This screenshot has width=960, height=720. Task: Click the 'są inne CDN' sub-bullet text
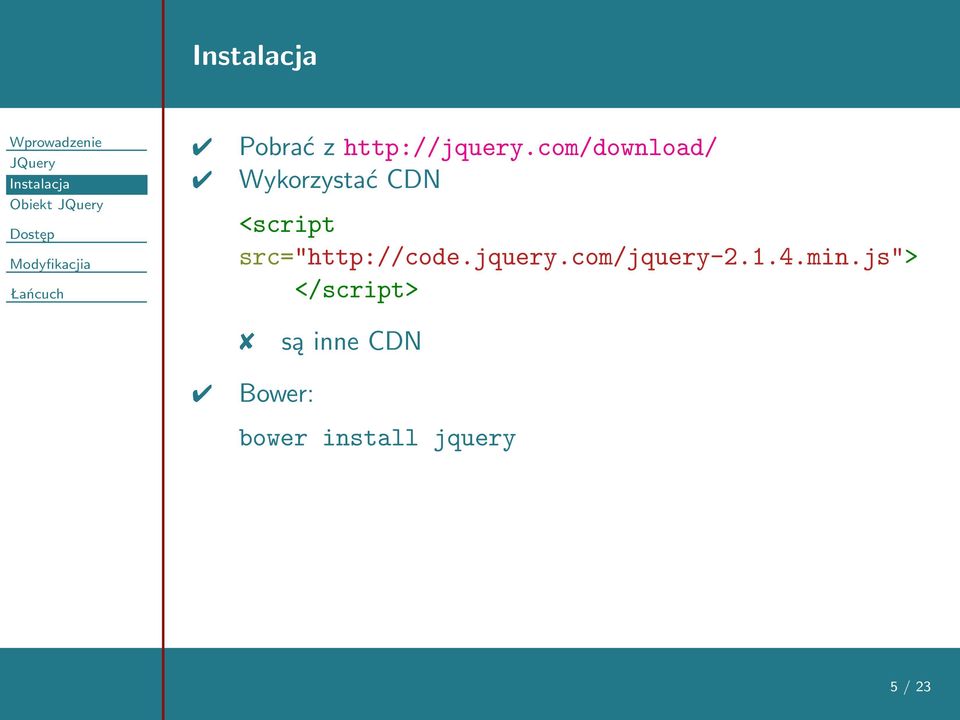[x=351, y=342]
